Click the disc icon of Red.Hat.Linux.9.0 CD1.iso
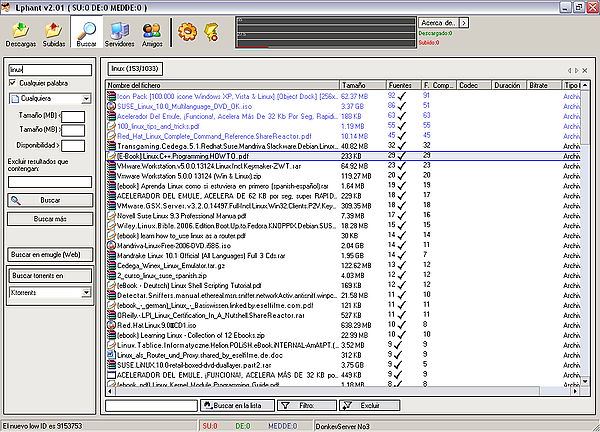Screen dimensions: 600x432 111,325
